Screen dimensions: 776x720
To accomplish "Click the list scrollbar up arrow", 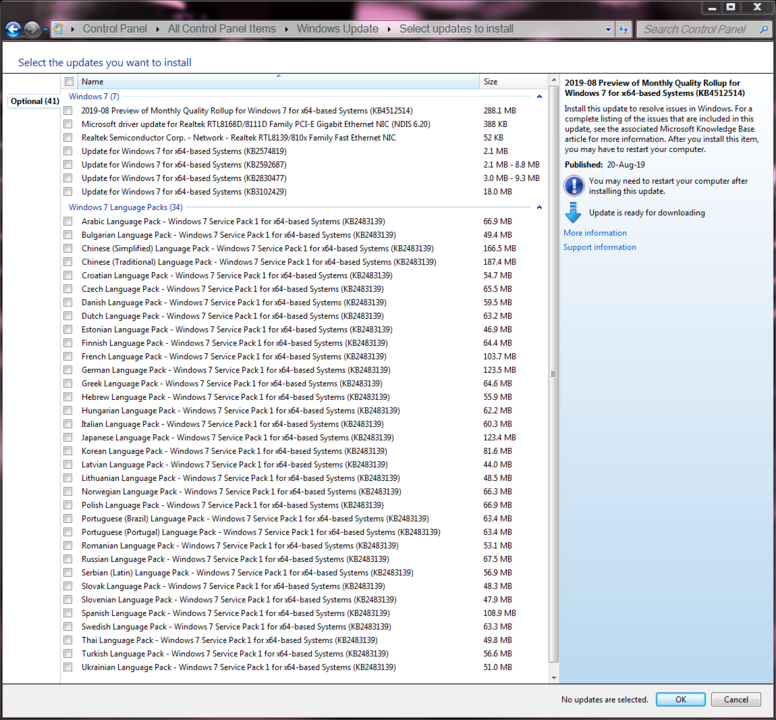I will click(554, 81).
